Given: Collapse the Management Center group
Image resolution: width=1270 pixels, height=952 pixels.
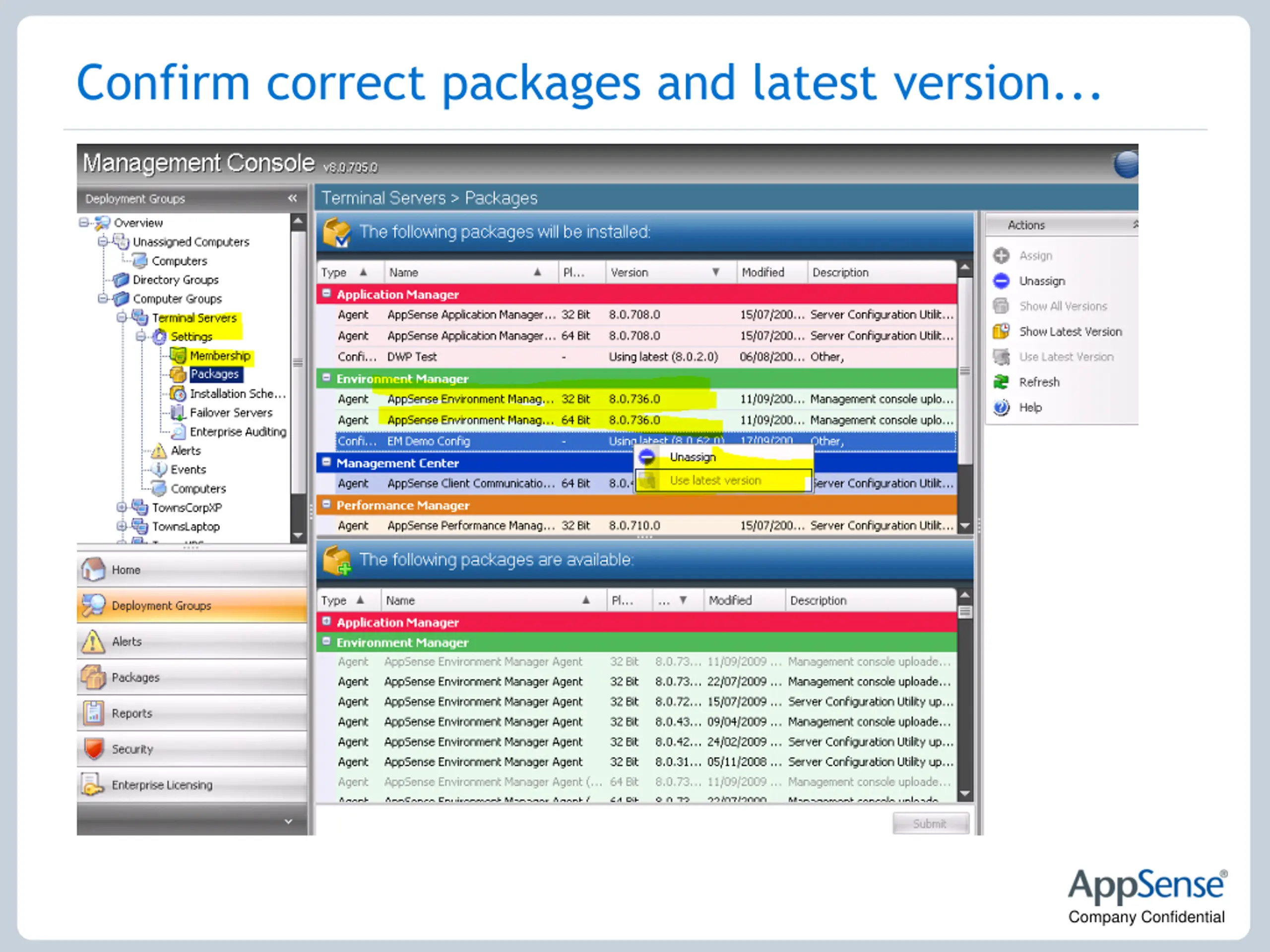Looking at the screenshot, I should click(327, 462).
